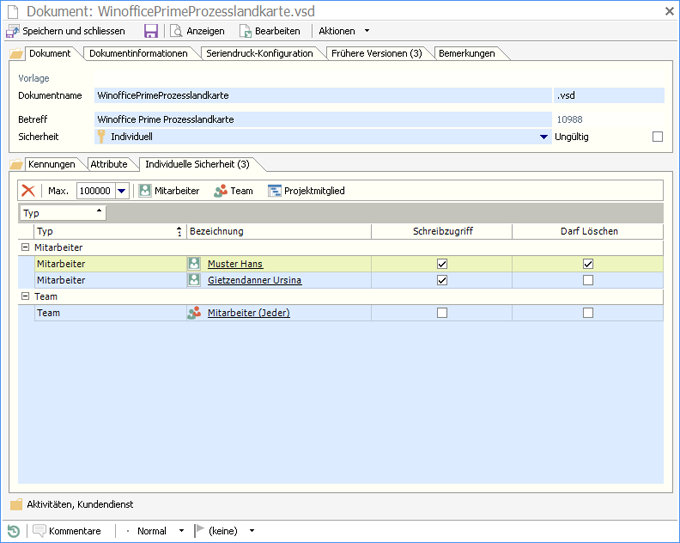The image size is (680, 543).
Task: Sort by the Typ column header
Action: (110, 232)
